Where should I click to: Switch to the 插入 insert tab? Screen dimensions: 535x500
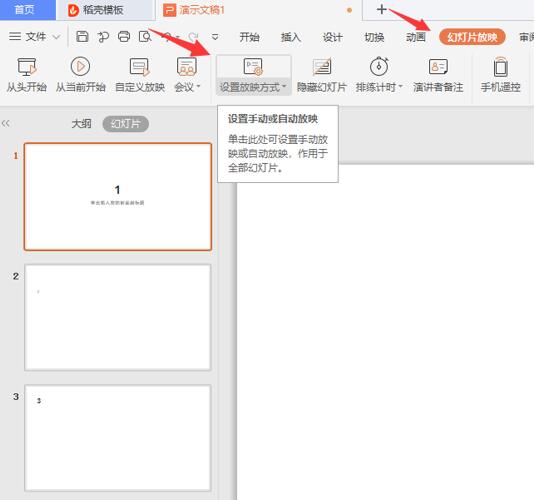[291, 37]
